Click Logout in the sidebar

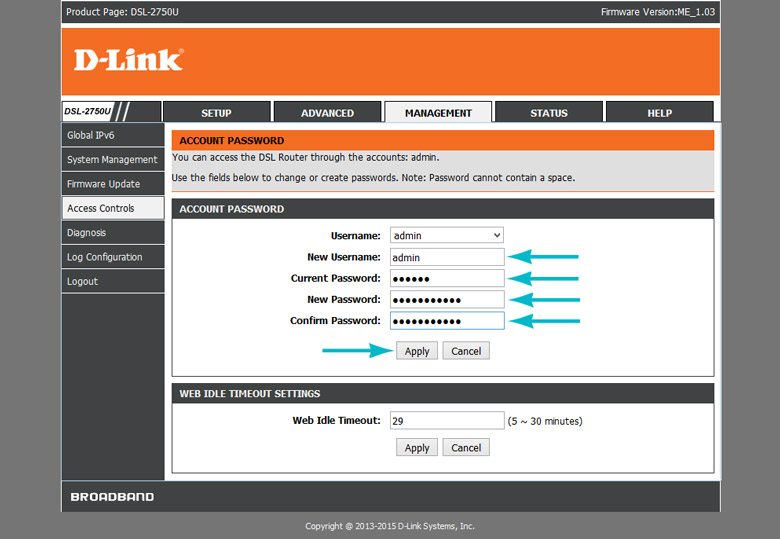[x=113, y=281]
